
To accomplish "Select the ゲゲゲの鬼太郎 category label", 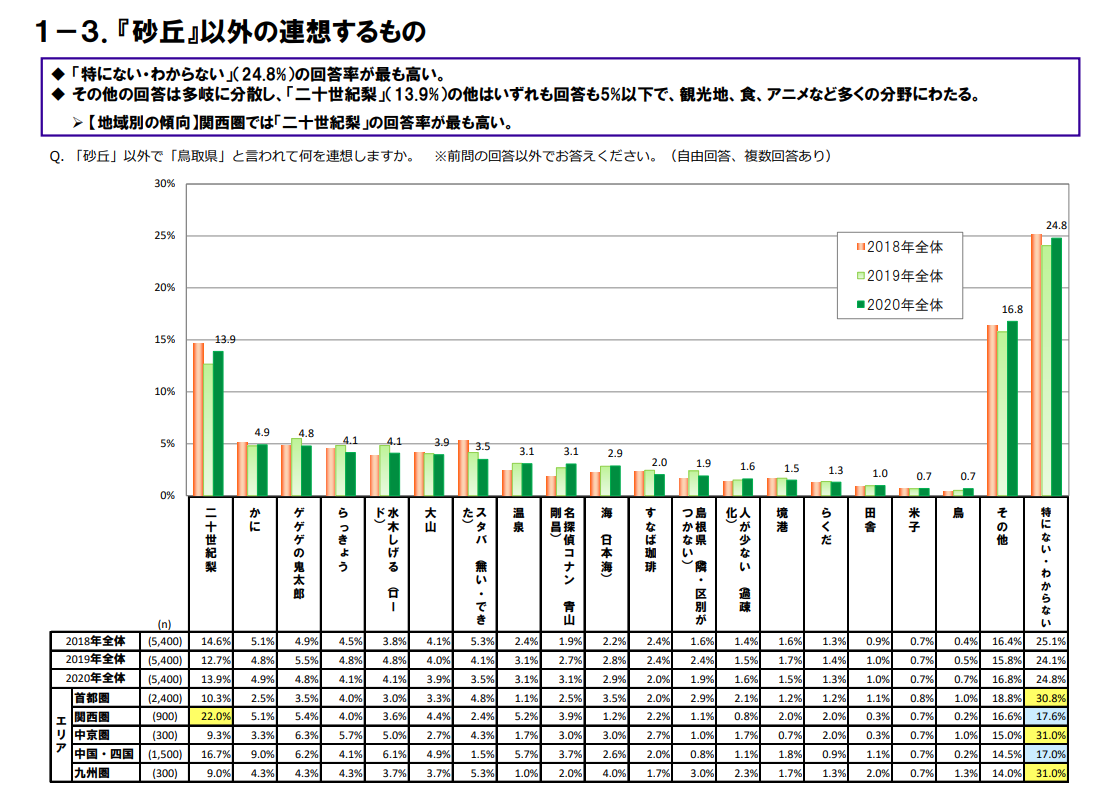I will (x=298, y=555).
